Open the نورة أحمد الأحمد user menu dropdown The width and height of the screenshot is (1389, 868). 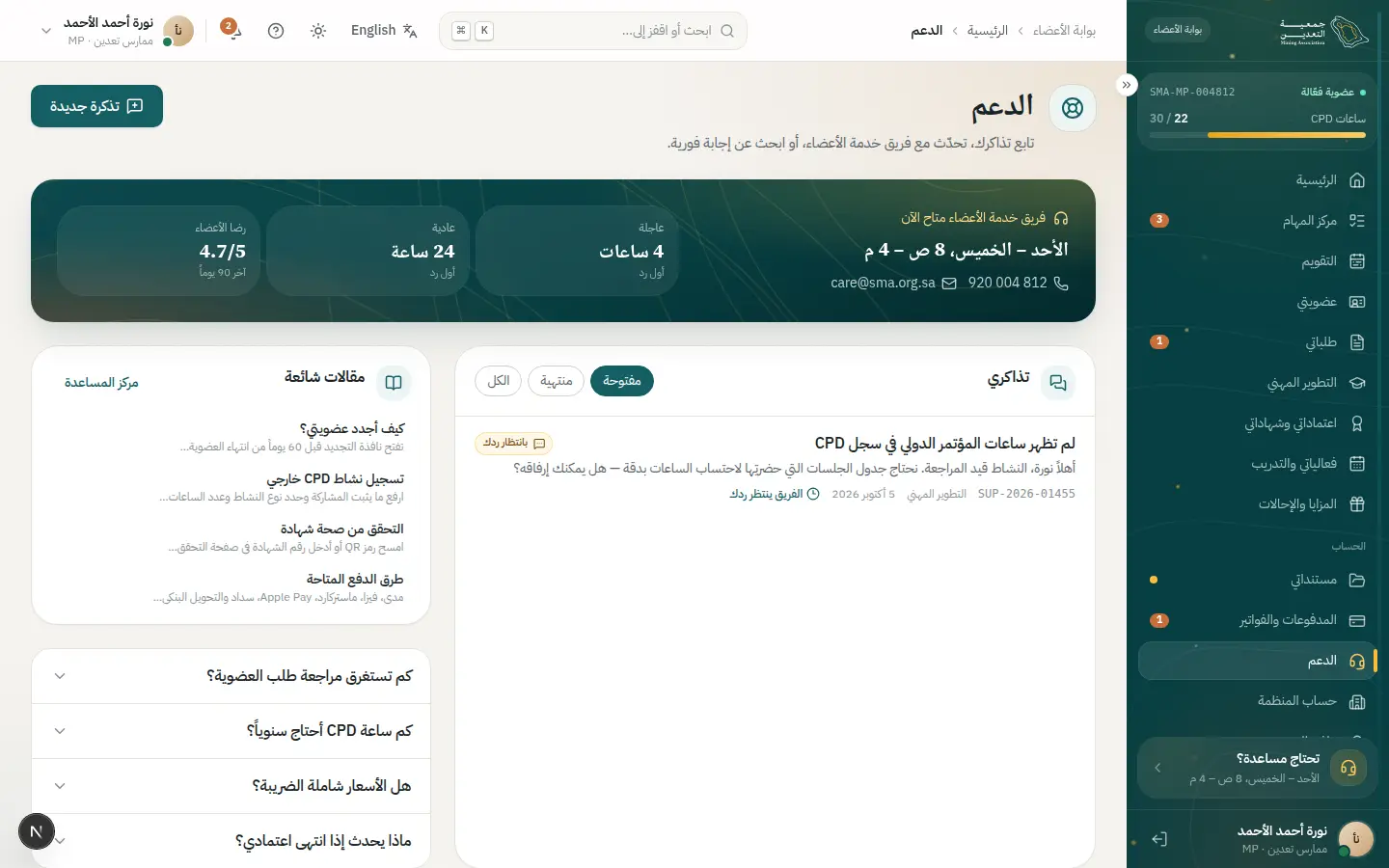pos(116,31)
